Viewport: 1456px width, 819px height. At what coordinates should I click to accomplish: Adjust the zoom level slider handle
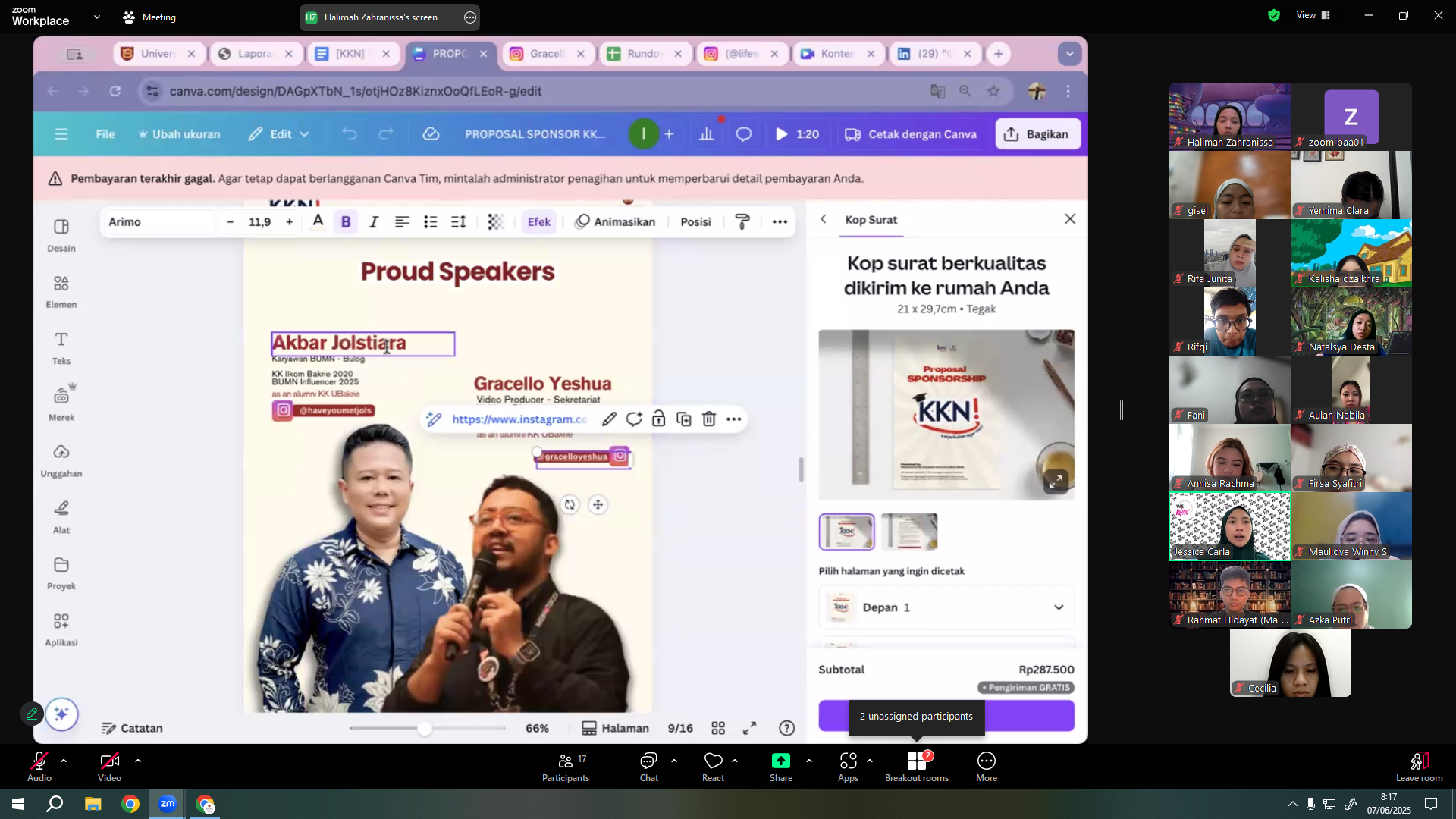[x=425, y=728]
